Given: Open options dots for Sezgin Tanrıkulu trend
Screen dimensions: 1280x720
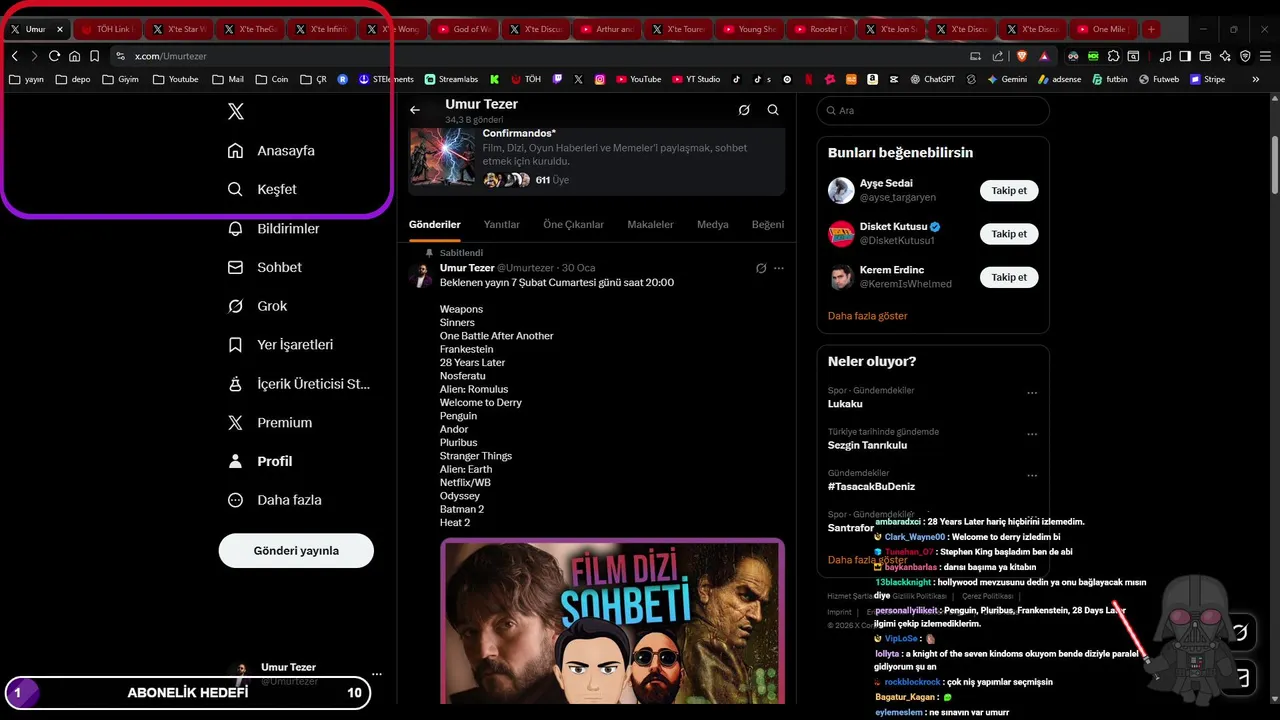Looking at the screenshot, I should point(1032,435).
